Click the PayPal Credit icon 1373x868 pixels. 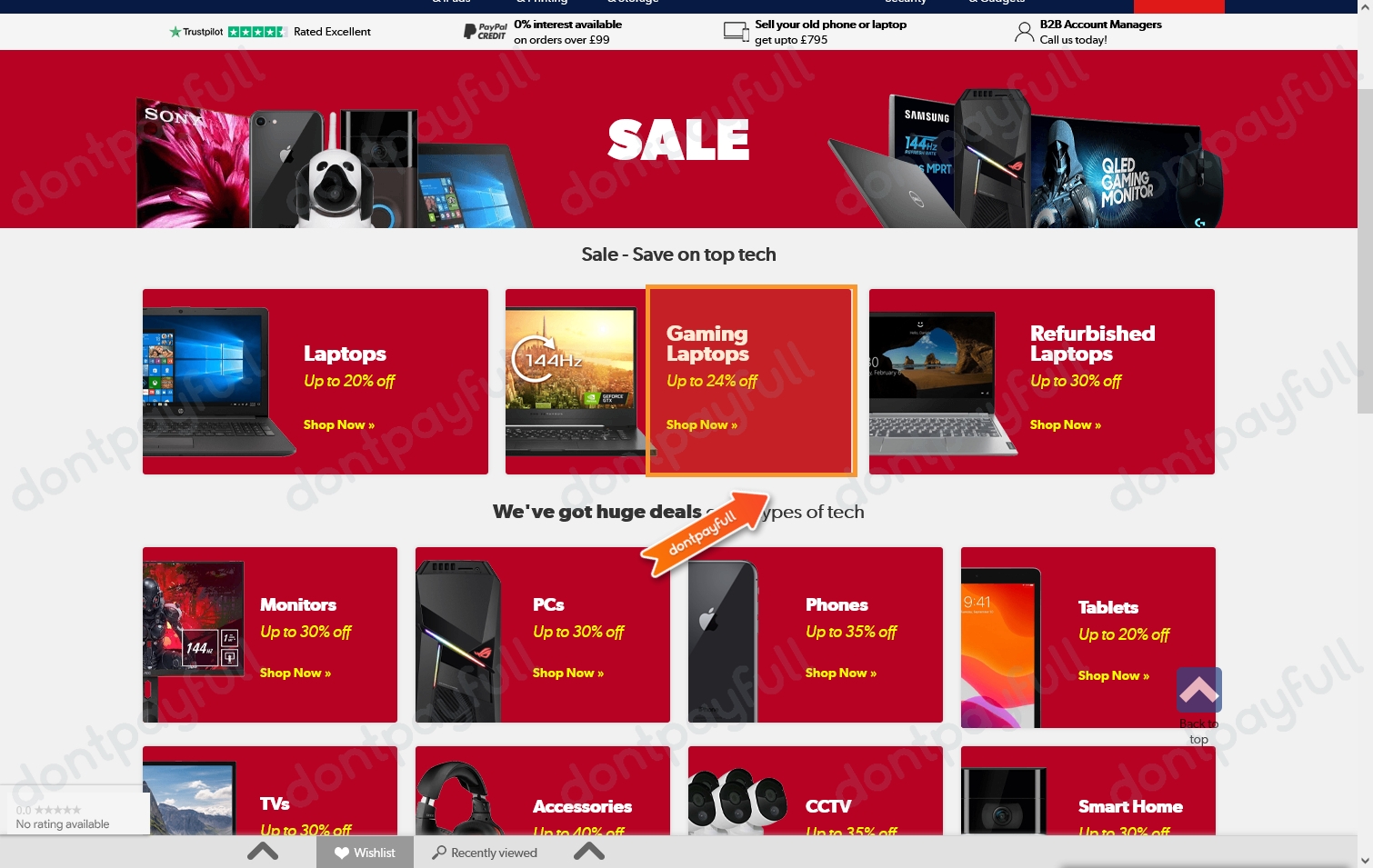[x=486, y=32]
